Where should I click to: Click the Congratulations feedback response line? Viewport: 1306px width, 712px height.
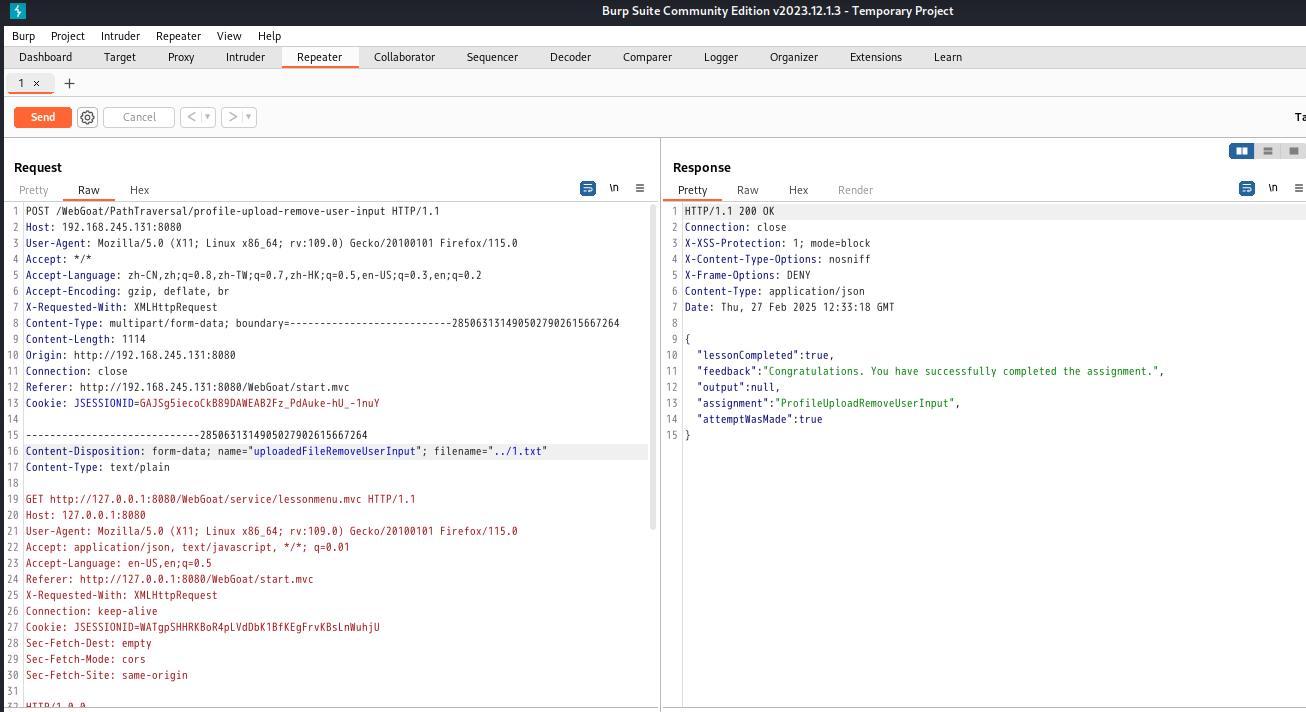click(931, 371)
